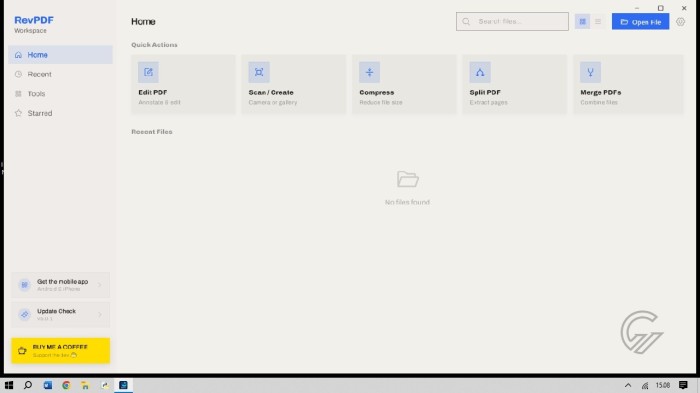Expand the Update Check chevron
Viewport: 700px width, 393px height.
point(100,314)
